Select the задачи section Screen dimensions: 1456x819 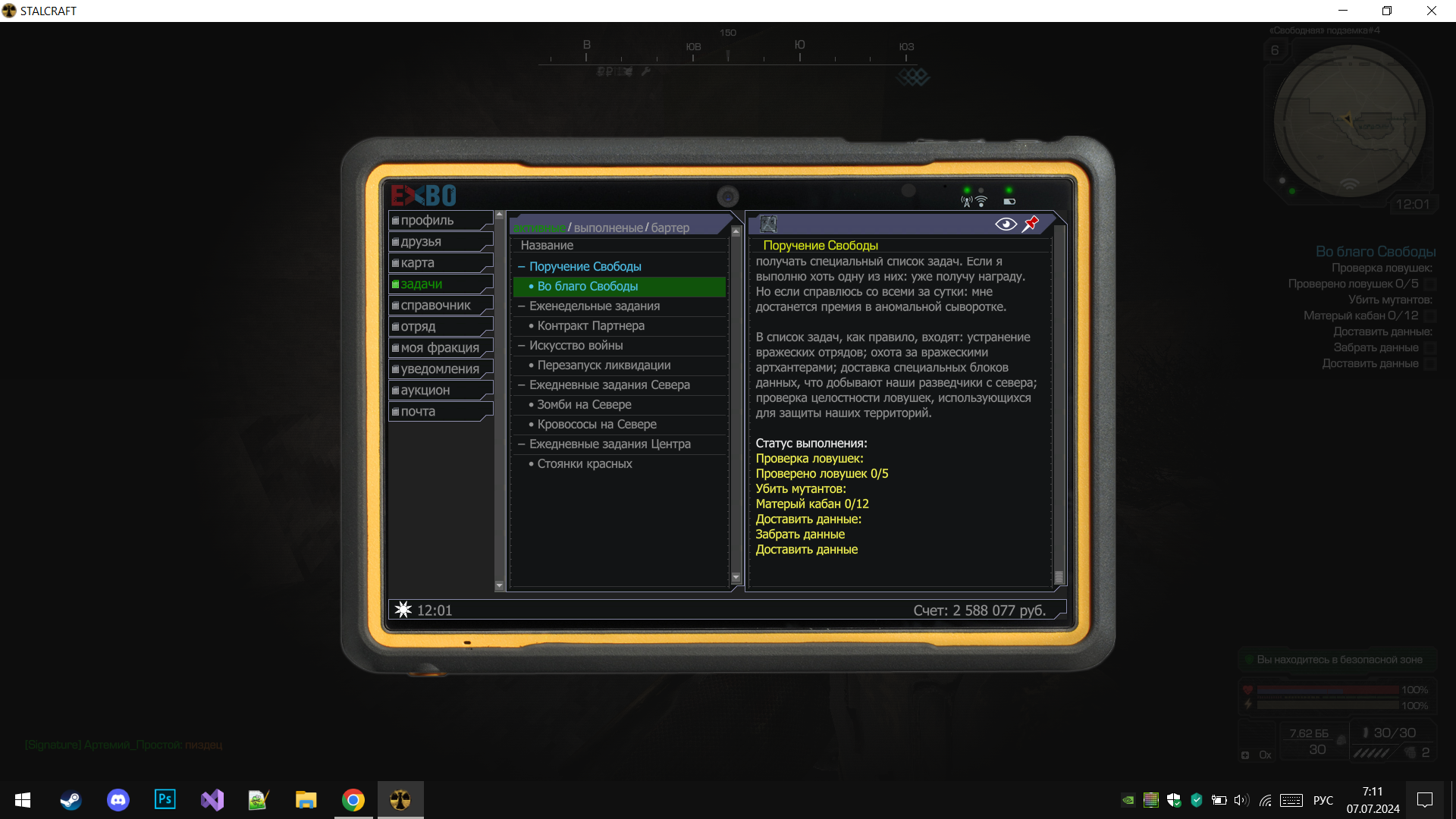pos(441,284)
